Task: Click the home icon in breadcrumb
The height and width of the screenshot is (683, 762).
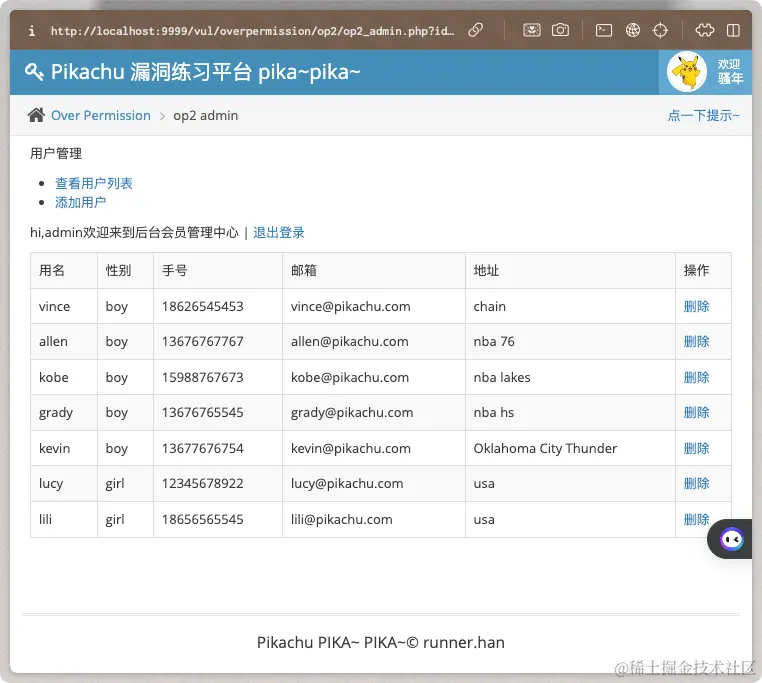Action: (x=36, y=115)
